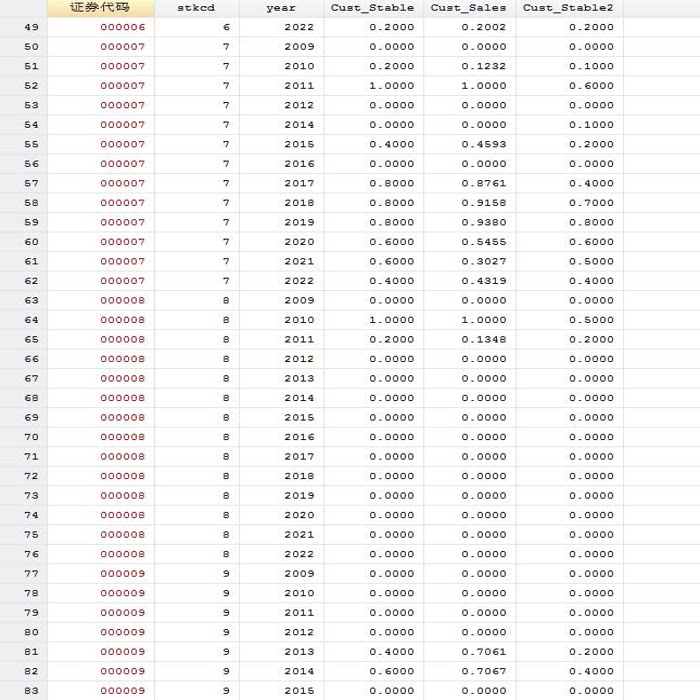The width and height of the screenshot is (700, 700).
Task: Click the Cust_Sales value 0.4593
Action: pyautogui.click(x=486, y=144)
